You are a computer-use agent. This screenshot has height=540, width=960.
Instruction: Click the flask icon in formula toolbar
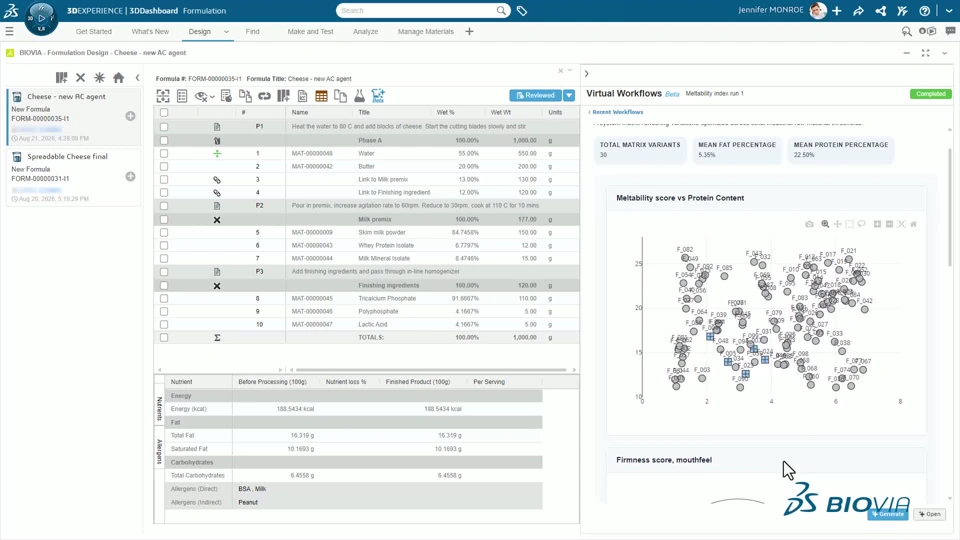click(359, 96)
